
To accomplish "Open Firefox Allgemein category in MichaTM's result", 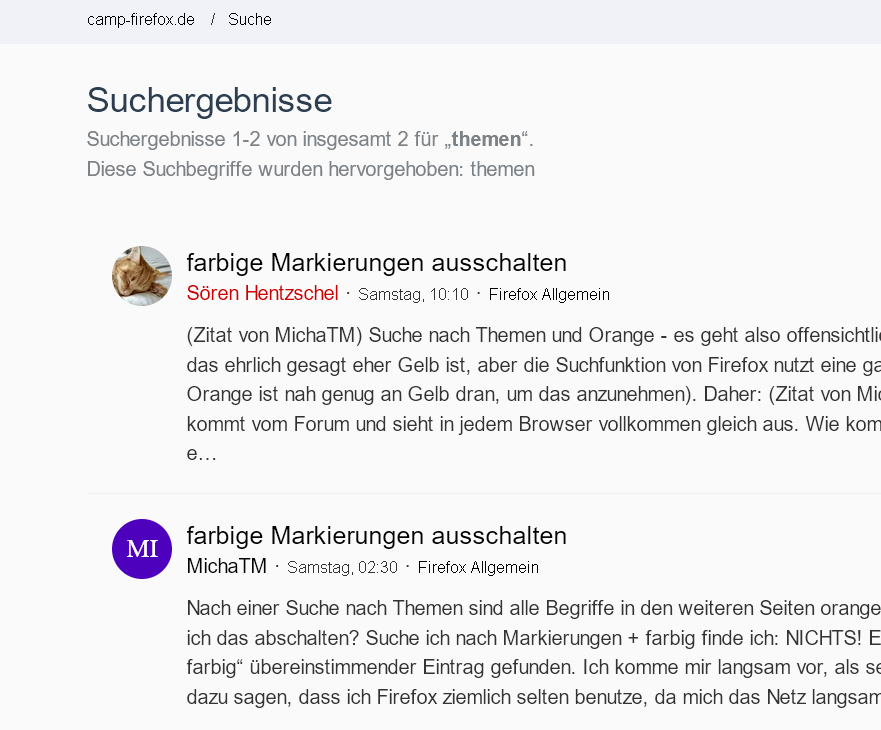I will 478,568.
